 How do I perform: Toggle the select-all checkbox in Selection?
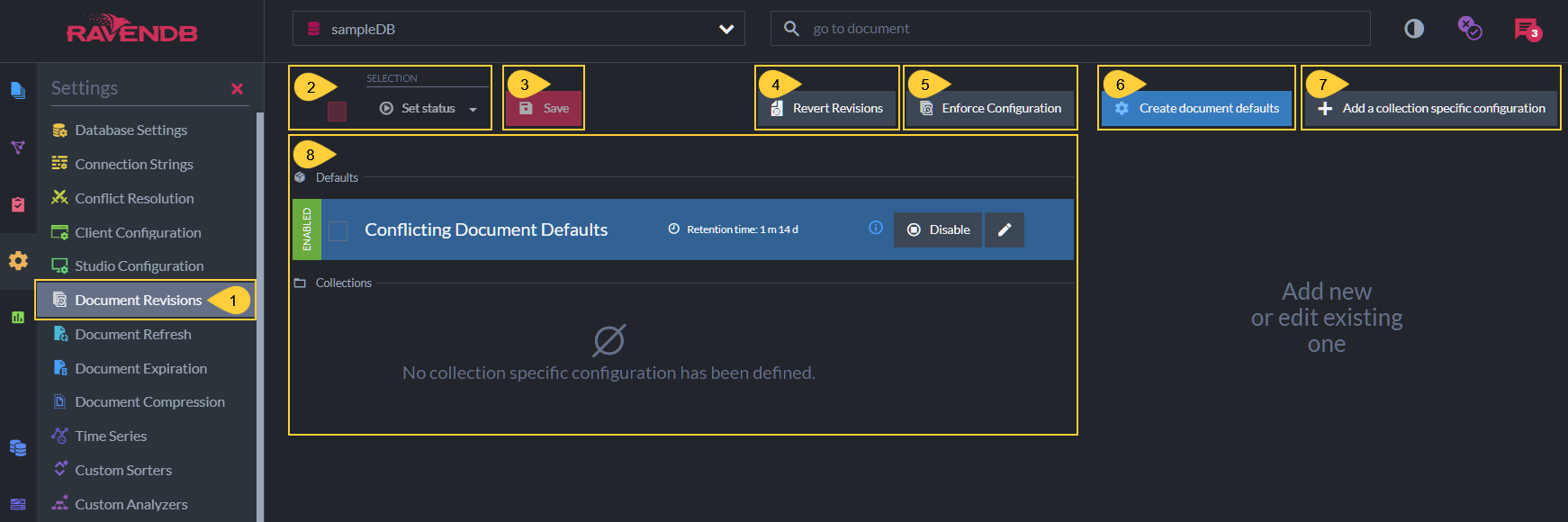pyautogui.click(x=337, y=112)
